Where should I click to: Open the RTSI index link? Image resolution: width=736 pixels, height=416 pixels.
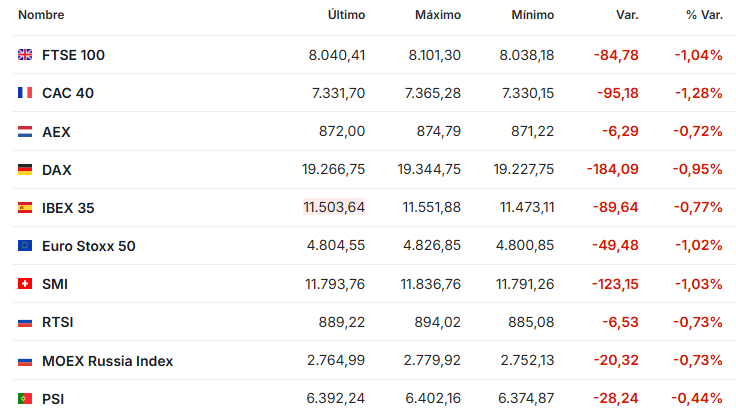tap(58, 322)
